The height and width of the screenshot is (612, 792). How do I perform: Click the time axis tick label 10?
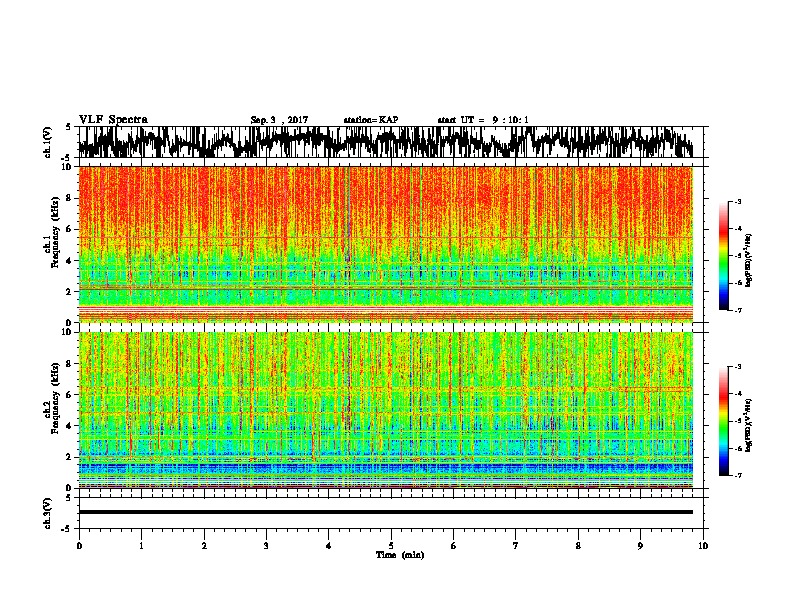[703, 546]
